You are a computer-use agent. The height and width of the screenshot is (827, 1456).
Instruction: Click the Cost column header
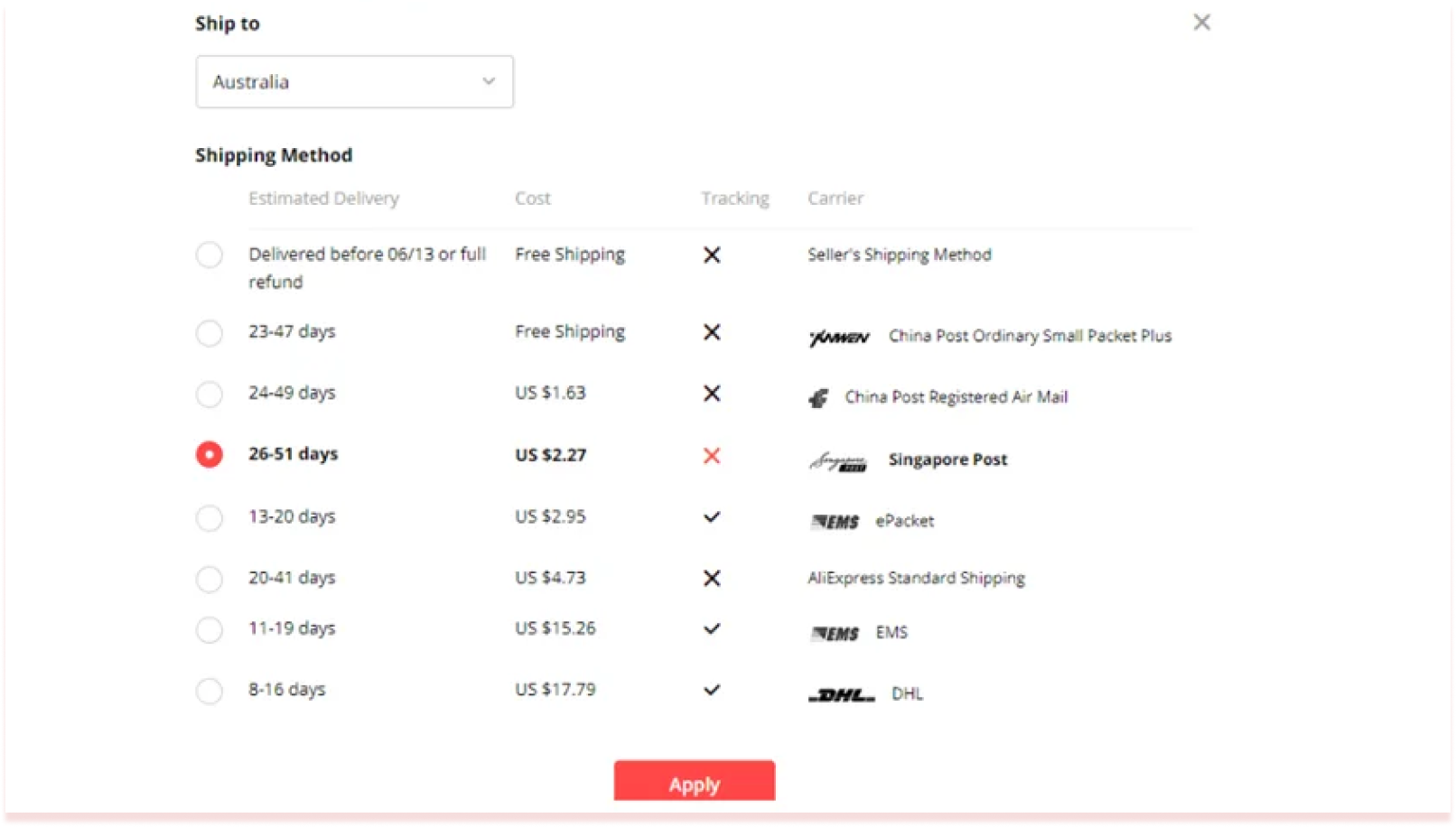tap(532, 199)
